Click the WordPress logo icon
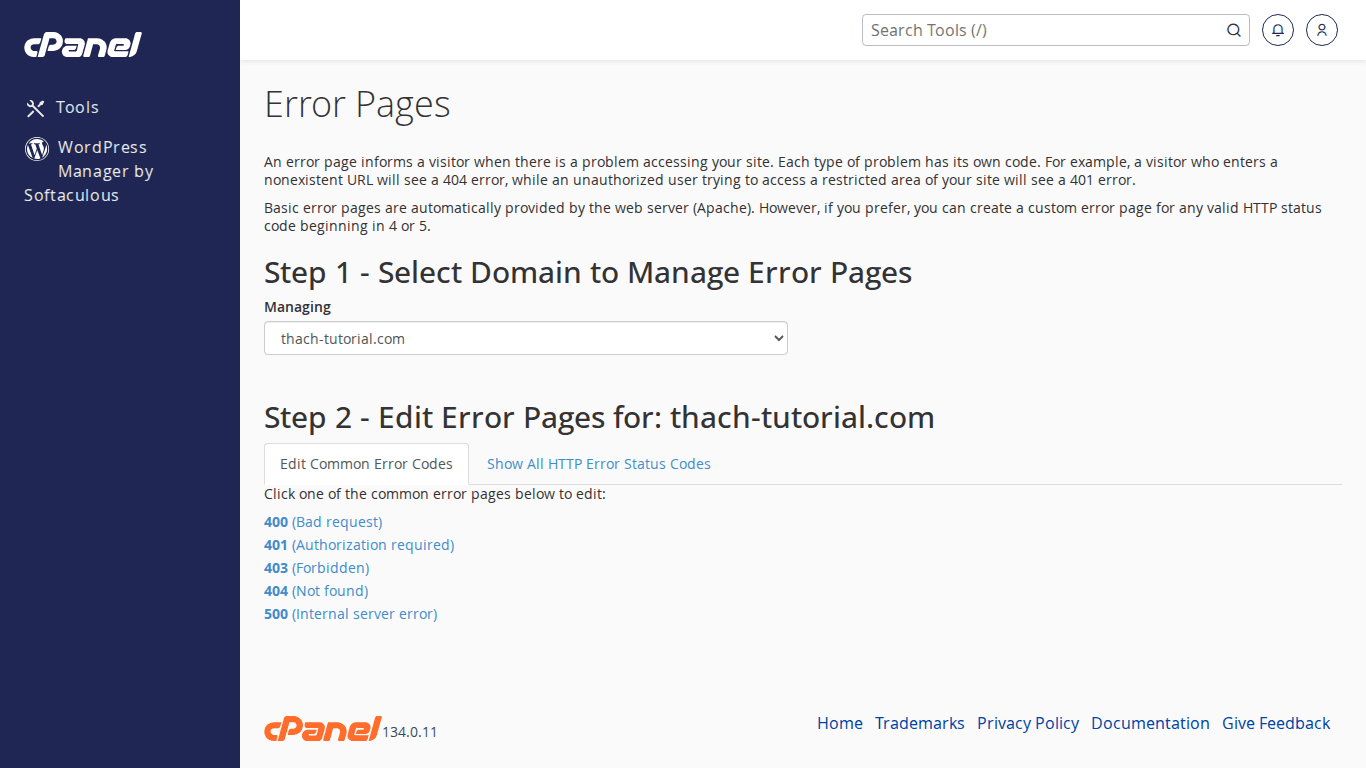This screenshot has width=1366, height=768. 37,149
